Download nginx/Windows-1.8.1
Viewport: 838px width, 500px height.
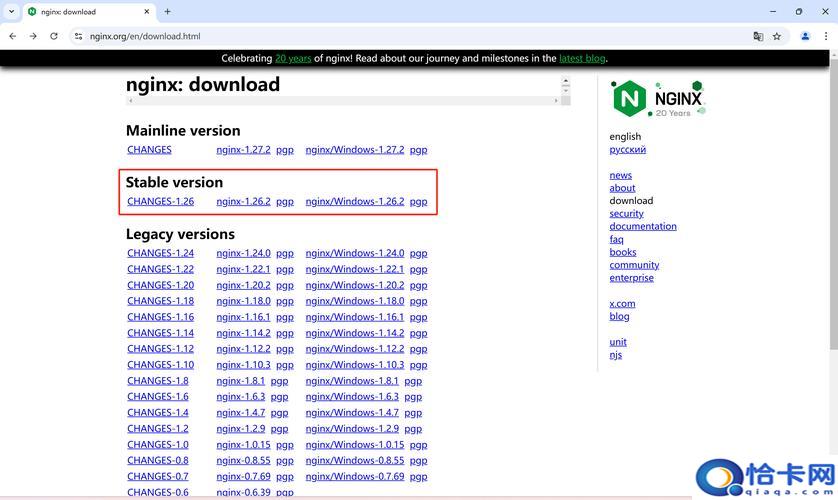tap(352, 381)
